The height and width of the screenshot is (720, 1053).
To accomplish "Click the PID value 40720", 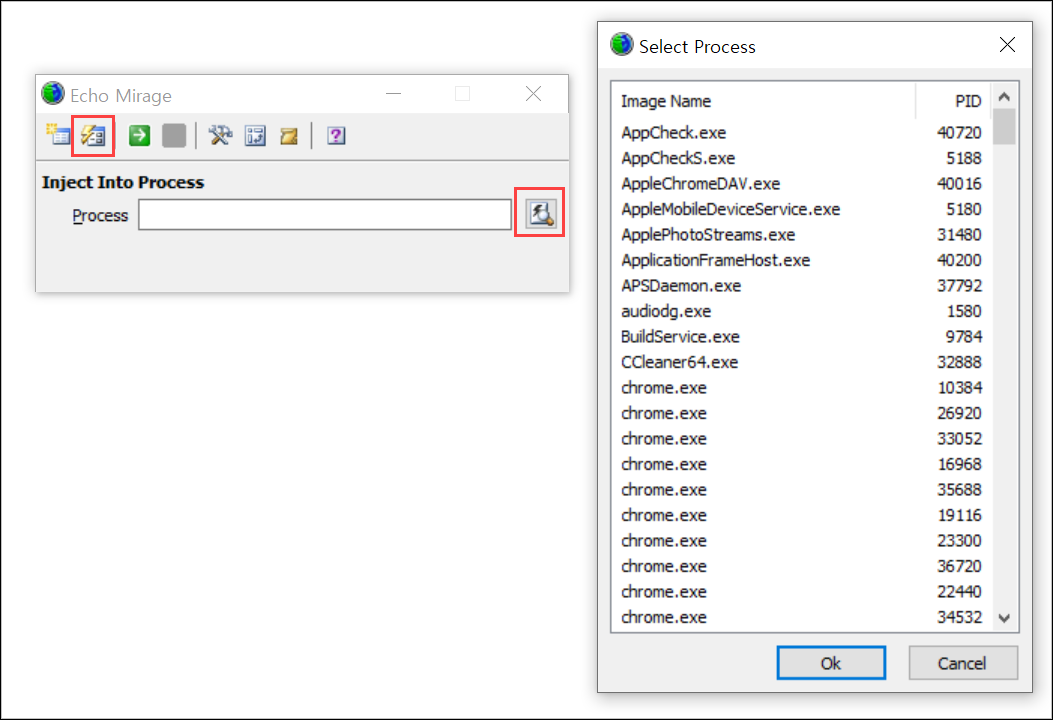I will pyautogui.click(x=959, y=132).
